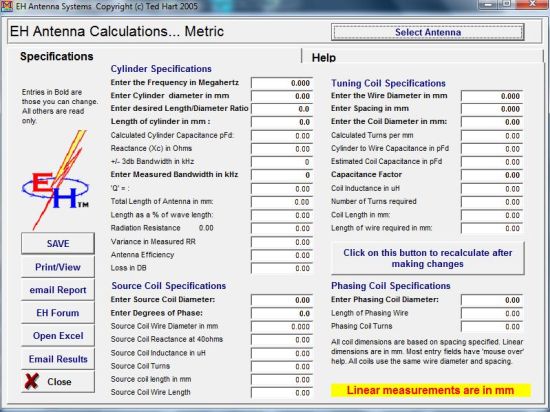
Task: Click the Radiation Resistance inline 0.00 value
Action: tap(206, 228)
